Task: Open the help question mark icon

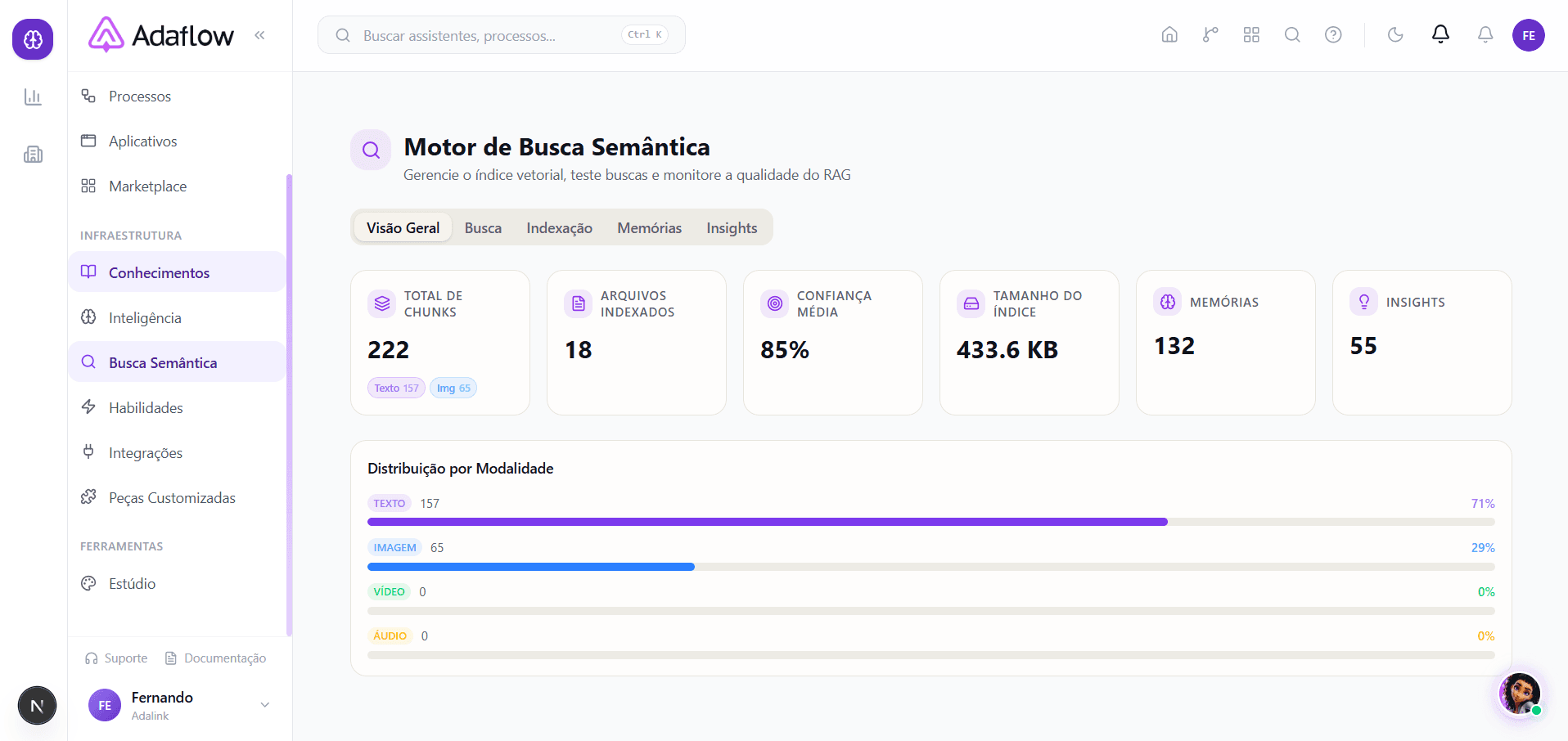Action: coord(1333,34)
